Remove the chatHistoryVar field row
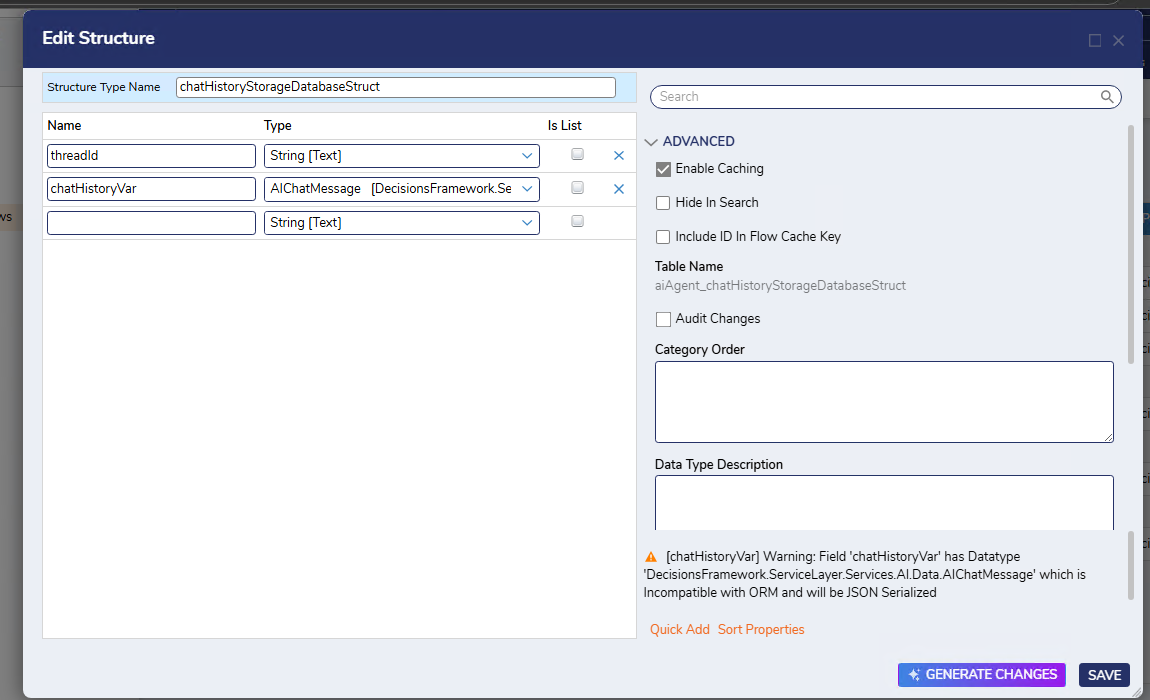Image resolution: width=1150 pixels, height=700 pixels. tap(618, 189)
